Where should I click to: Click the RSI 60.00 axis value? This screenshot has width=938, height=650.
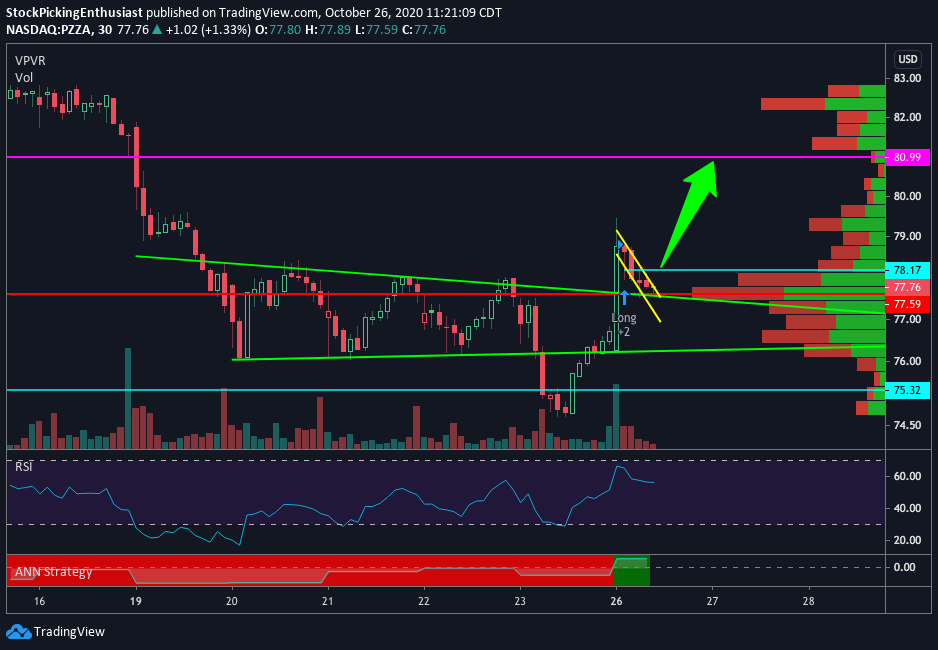tap(907, 476)
